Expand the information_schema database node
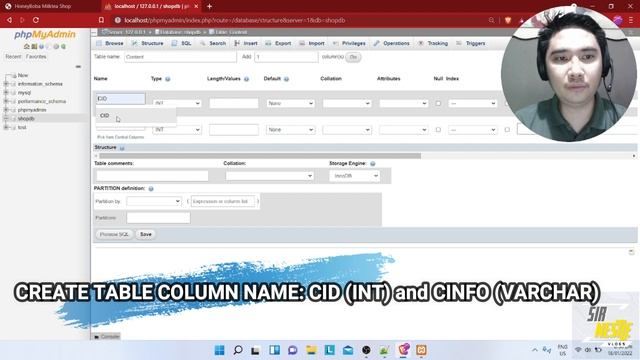This screenshot has height=360, width=640. [6, 84]
